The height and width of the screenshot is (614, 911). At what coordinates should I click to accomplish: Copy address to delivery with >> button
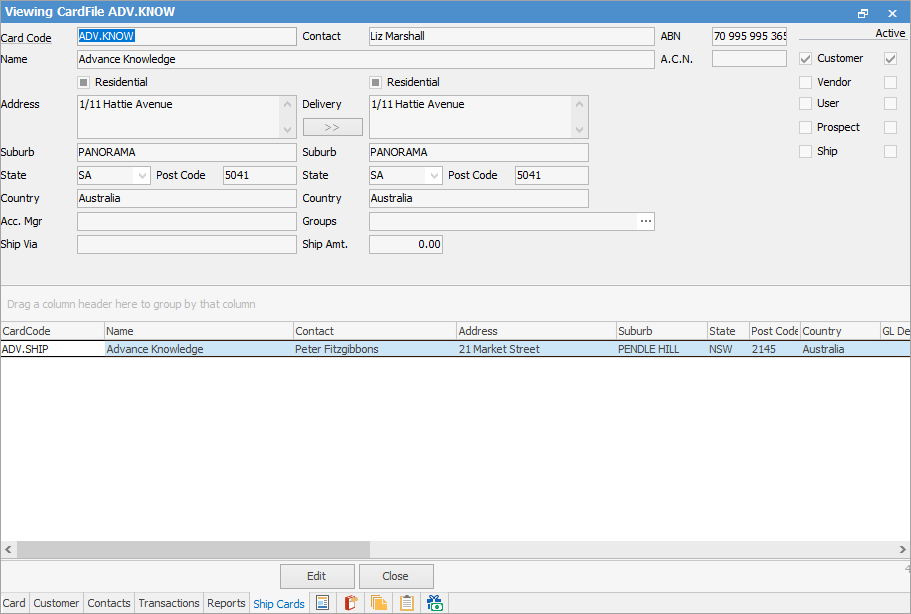332,127
